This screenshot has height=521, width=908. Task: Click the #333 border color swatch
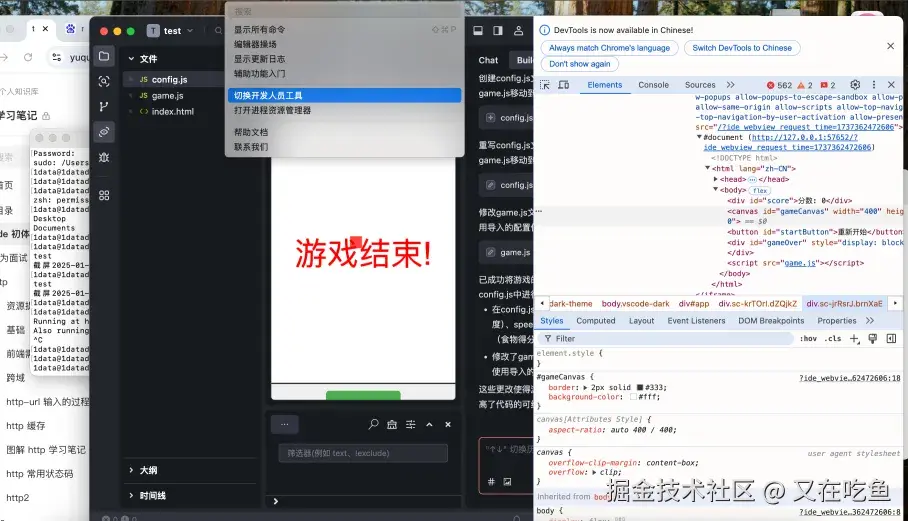[x=640, y=388]
